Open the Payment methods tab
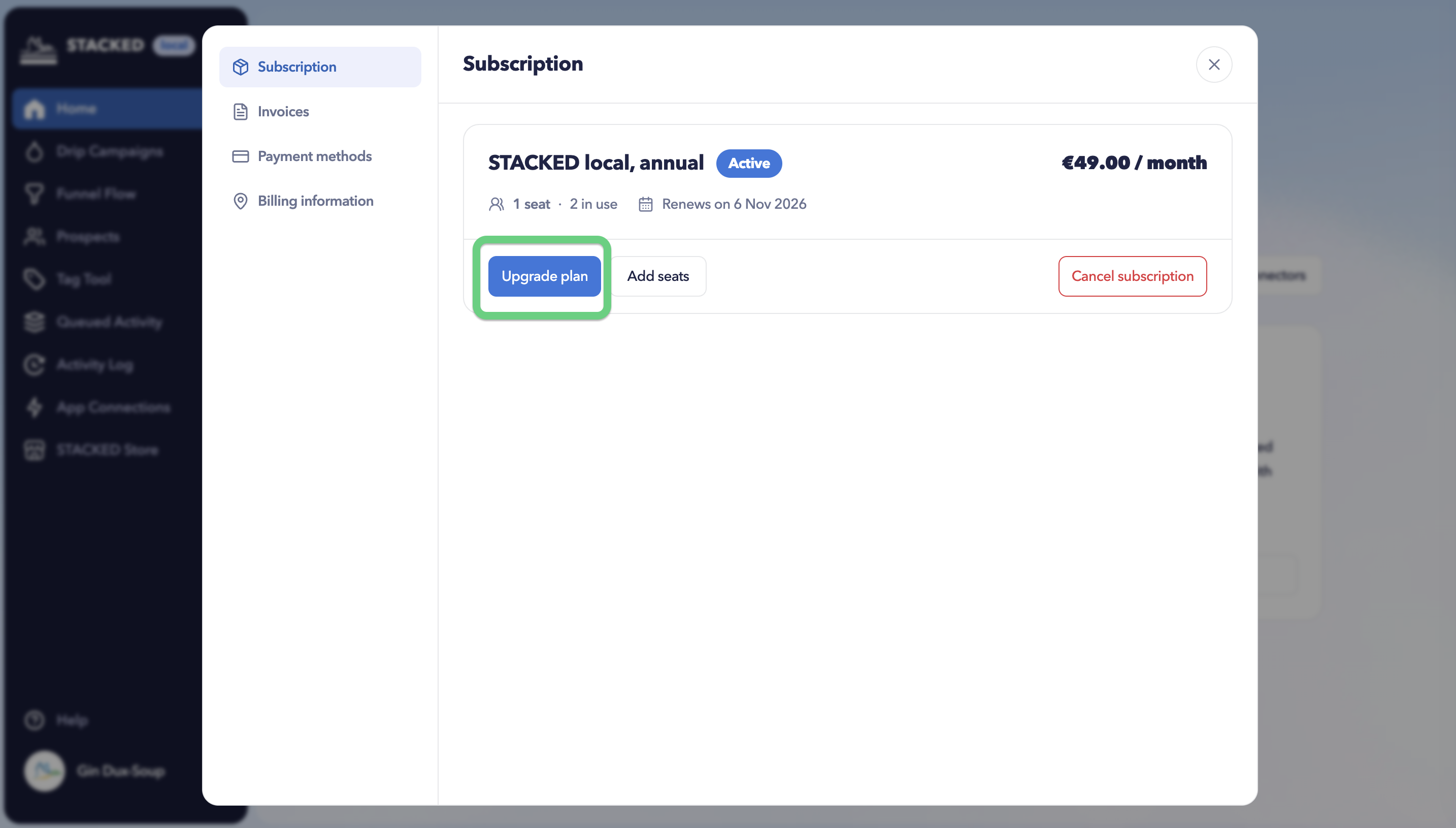1456x828 pixels. tap(320, 156)
